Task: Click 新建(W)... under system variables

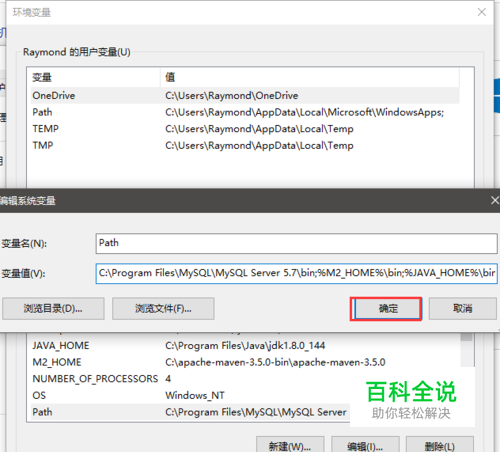Action: (x=290, y=445)
